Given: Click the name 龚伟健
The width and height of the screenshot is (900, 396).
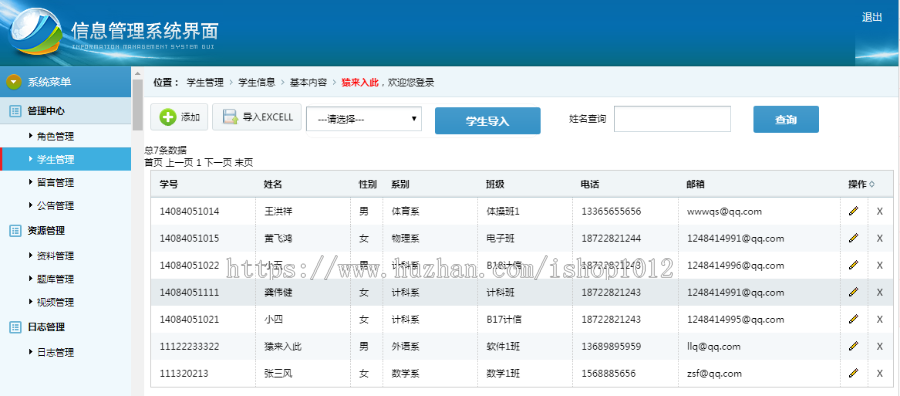Looking at the screenshot, I should pos(278,292).
